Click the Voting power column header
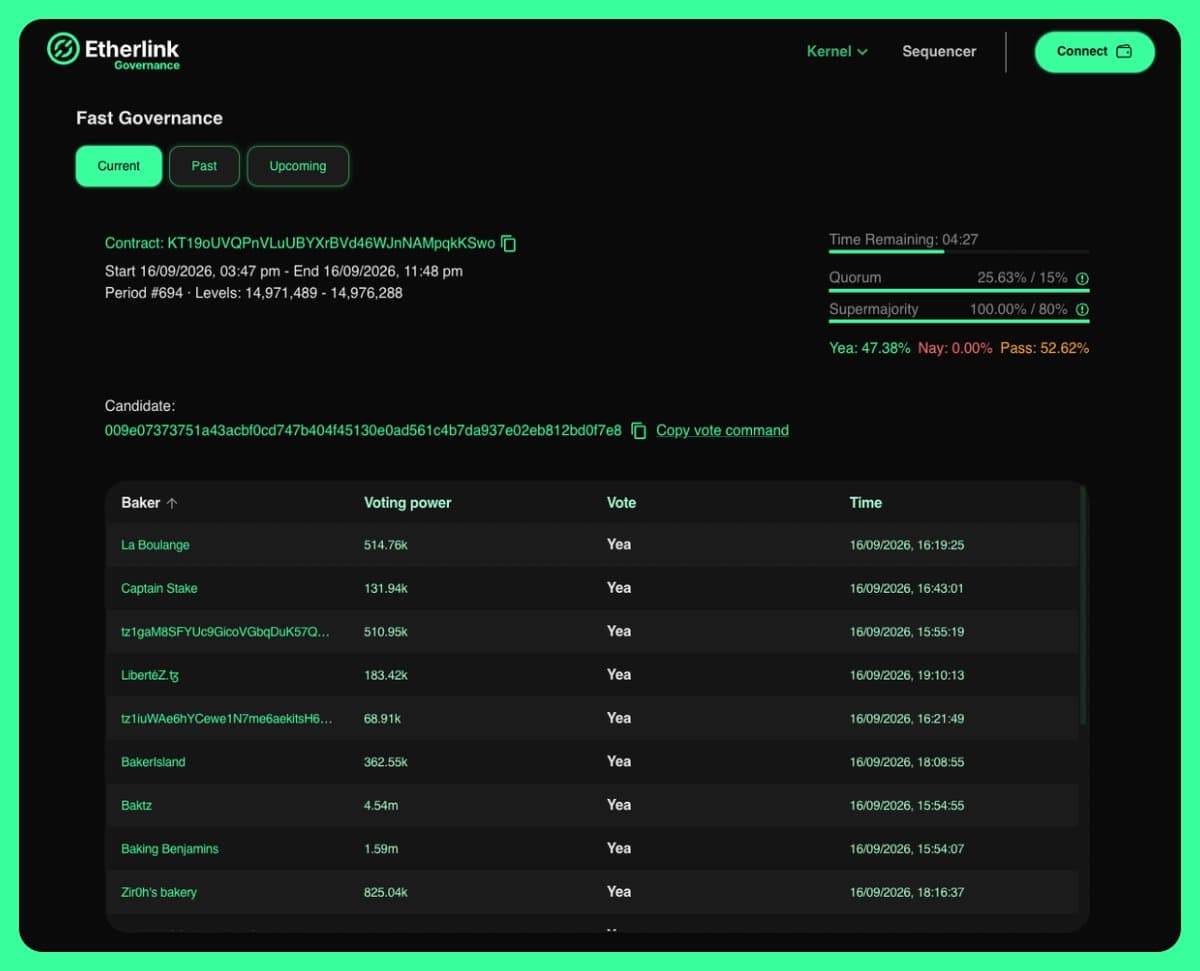The height and width of the screenshot is (971, 1200). (x=408, y=503)
